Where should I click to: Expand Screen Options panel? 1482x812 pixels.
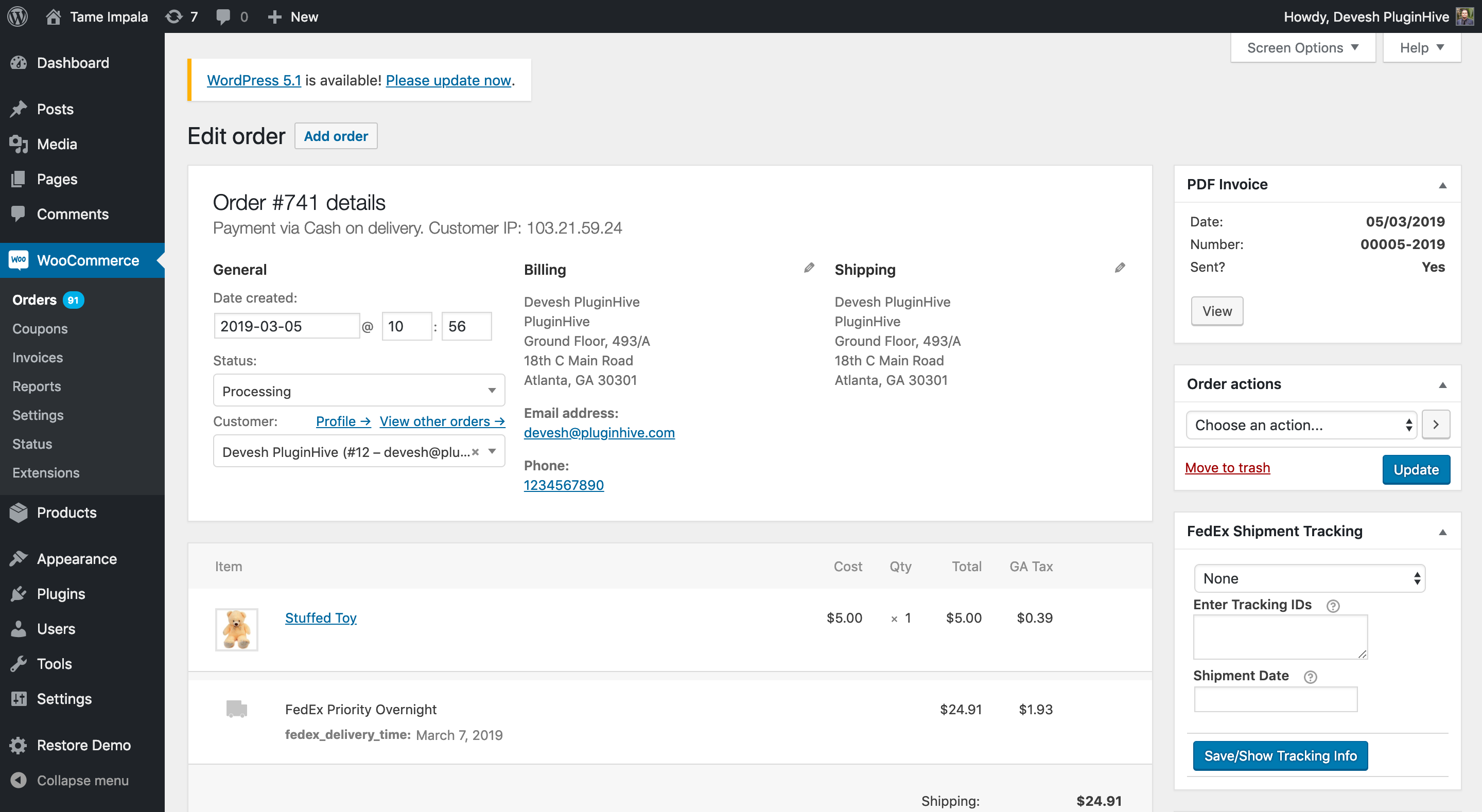1303,48
